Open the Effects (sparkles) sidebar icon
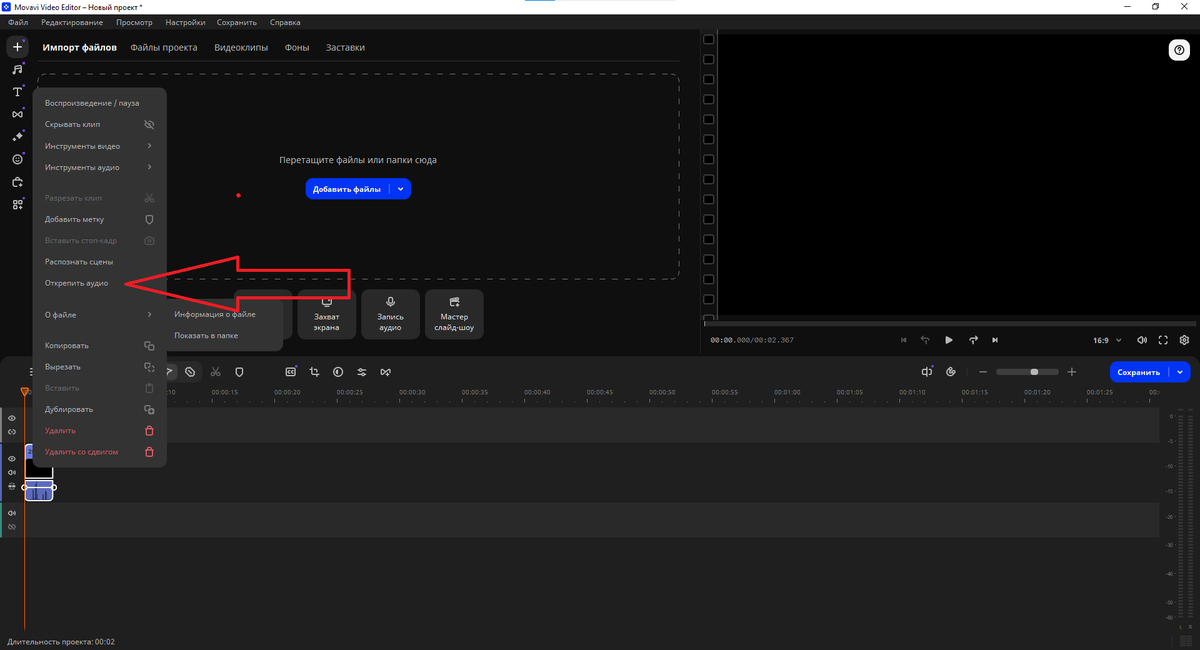 point(16,138)
